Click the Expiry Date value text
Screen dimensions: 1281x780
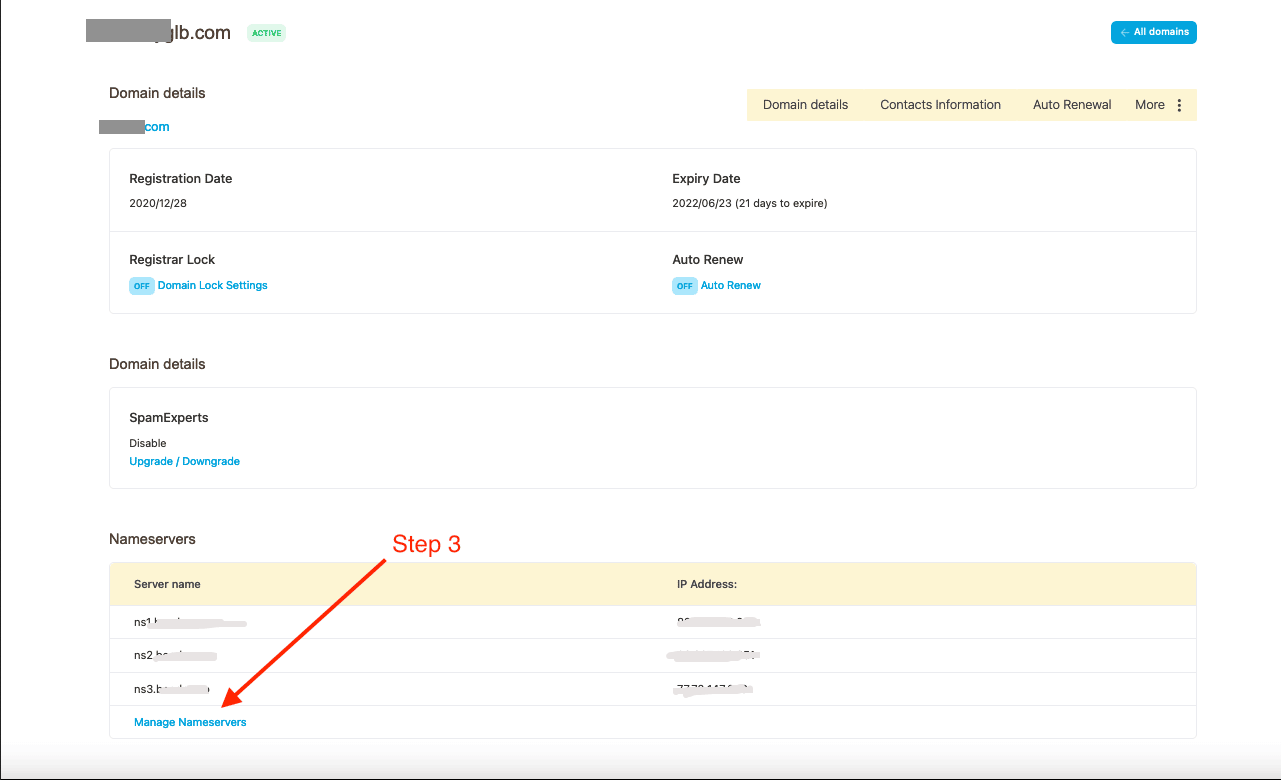[x=749, y=204]
